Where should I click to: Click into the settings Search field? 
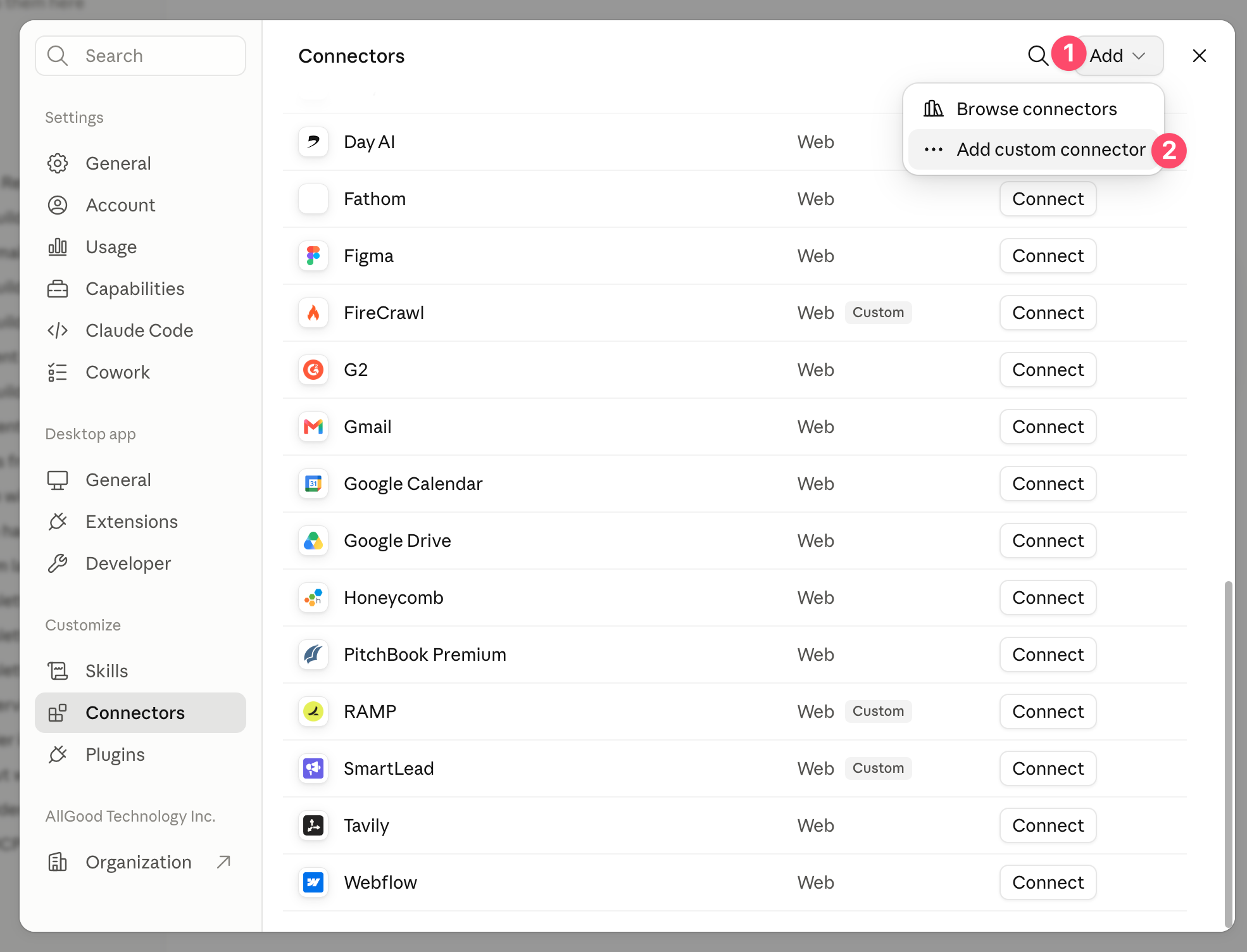[141, 56]
